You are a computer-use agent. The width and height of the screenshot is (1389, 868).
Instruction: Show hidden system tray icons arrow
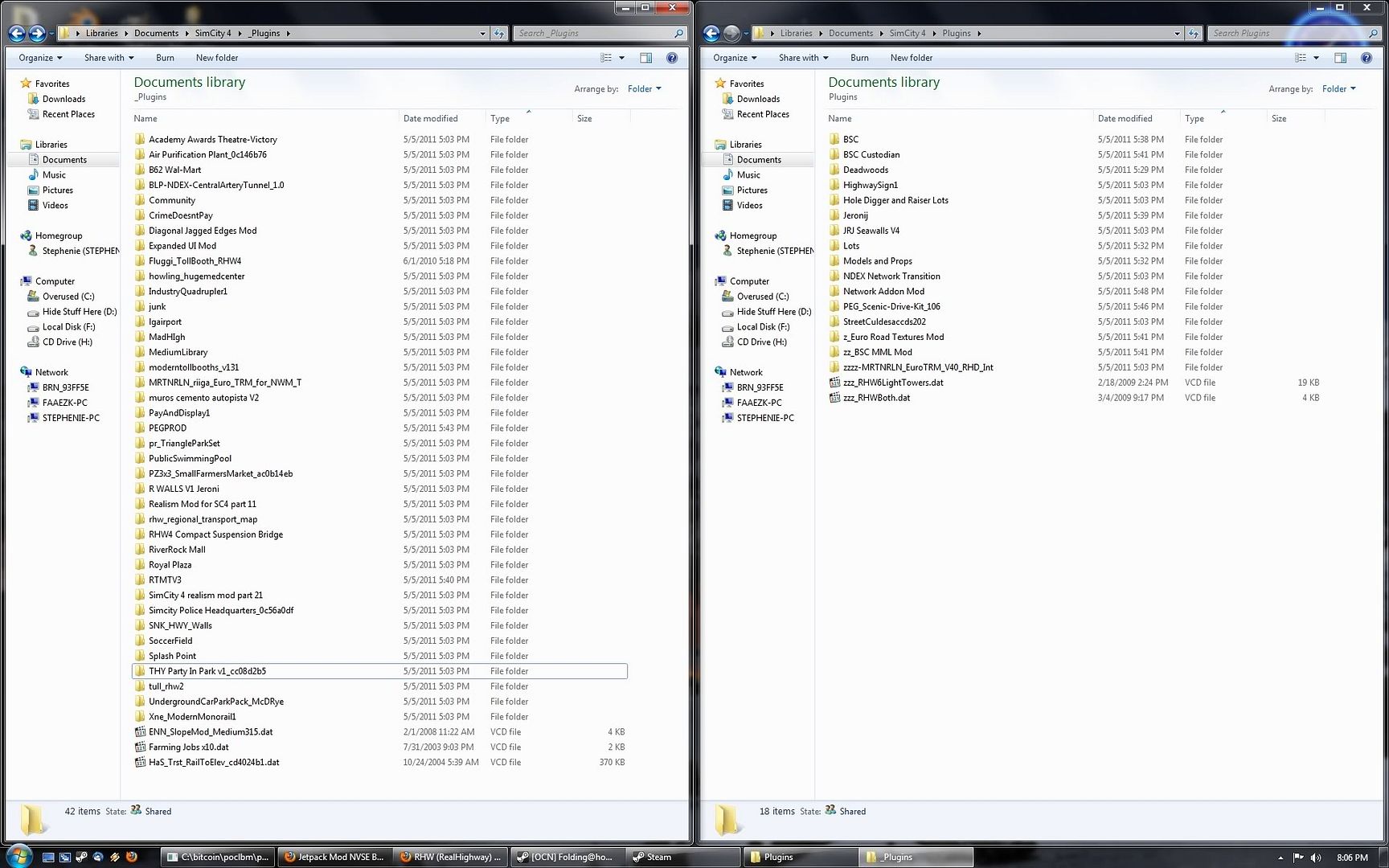(x=1280, y=858)
